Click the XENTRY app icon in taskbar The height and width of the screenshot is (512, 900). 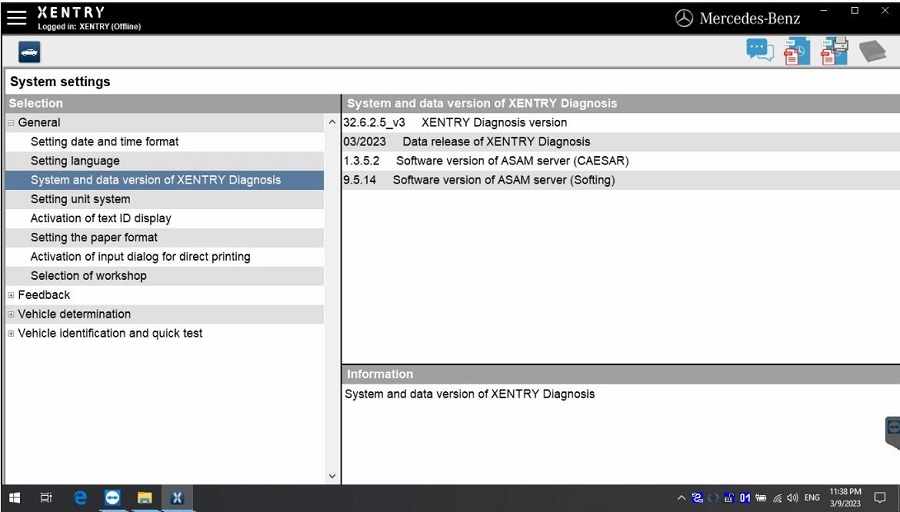177,498
